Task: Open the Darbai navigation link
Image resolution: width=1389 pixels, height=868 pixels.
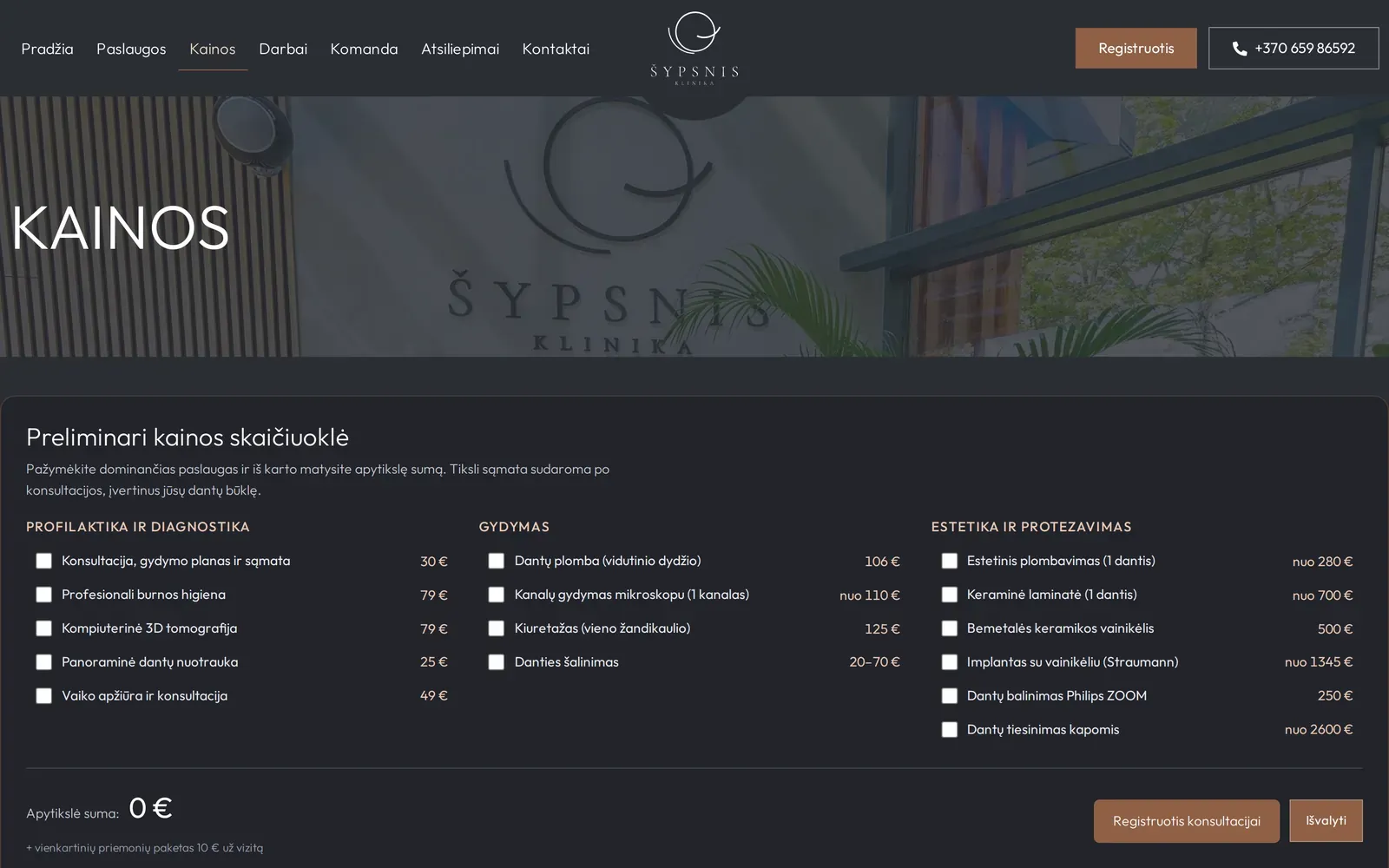Action: [283, 49]
